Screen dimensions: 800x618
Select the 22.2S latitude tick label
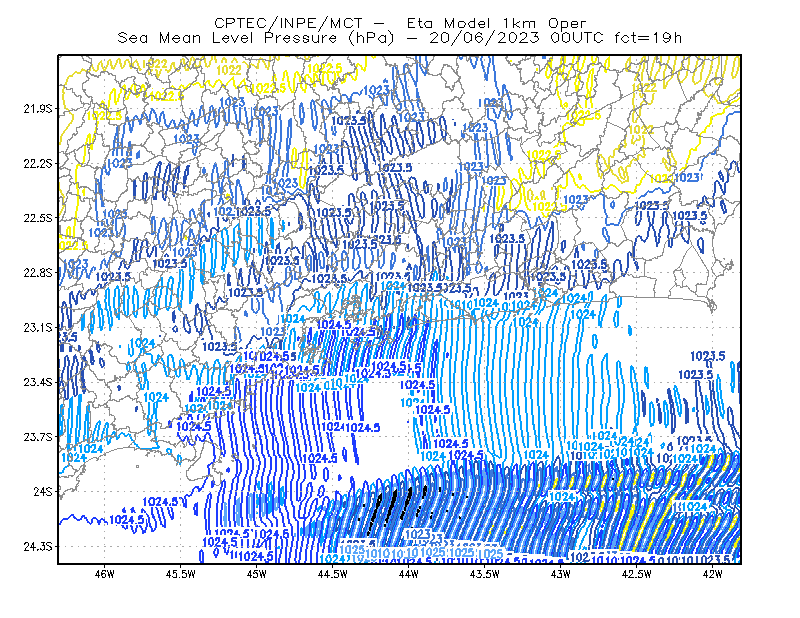point(38,163)
